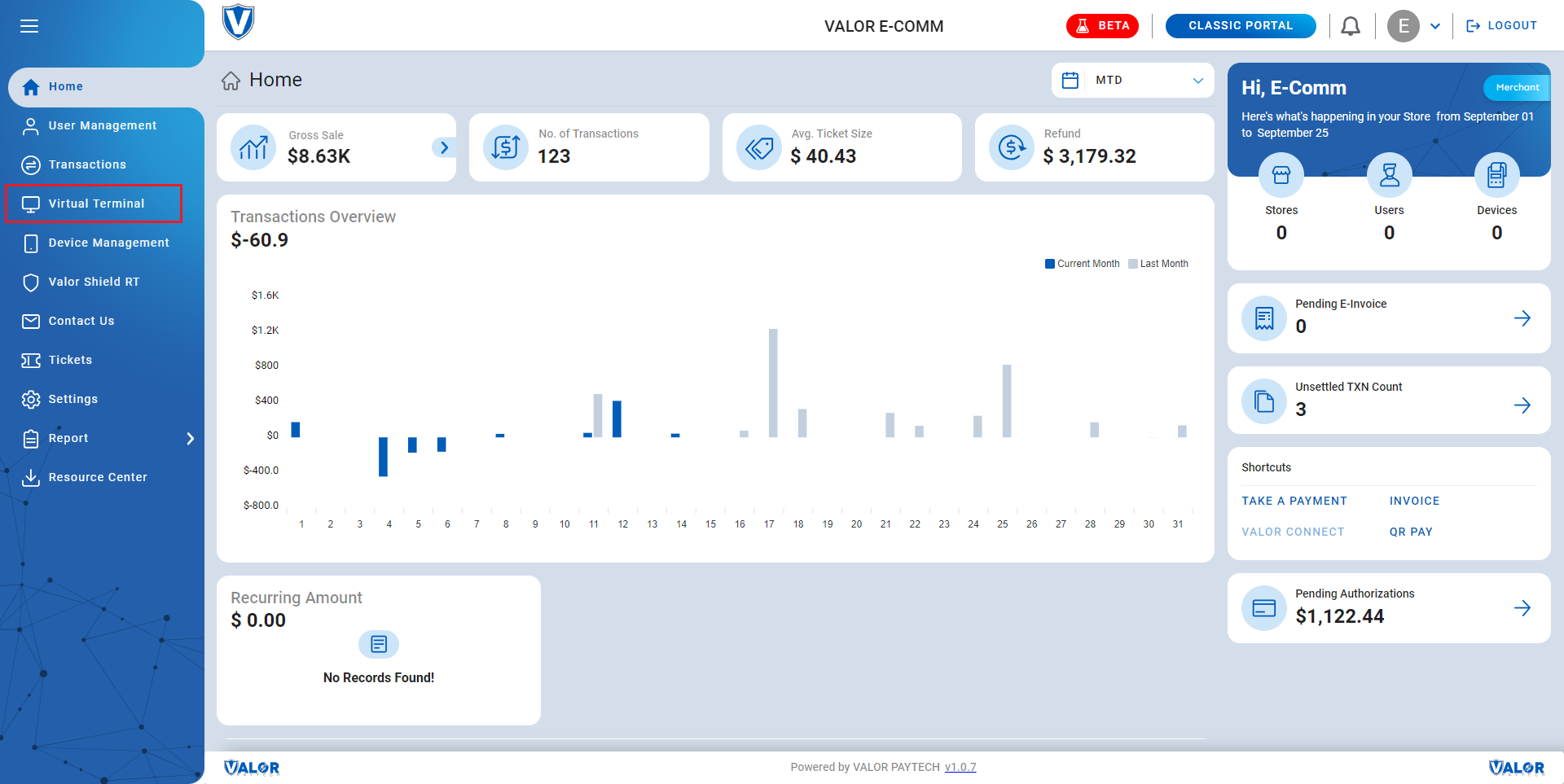Click the TAKE A PAYMENT shortcut

pos(1294,501)
